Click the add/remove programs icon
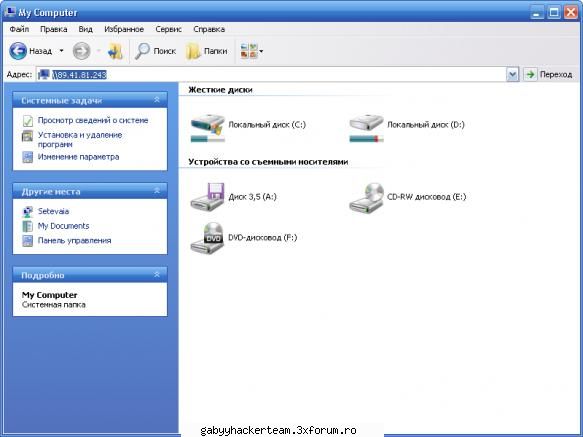Image resolution: width=583 pixels, height=437 pixels. 28,136
